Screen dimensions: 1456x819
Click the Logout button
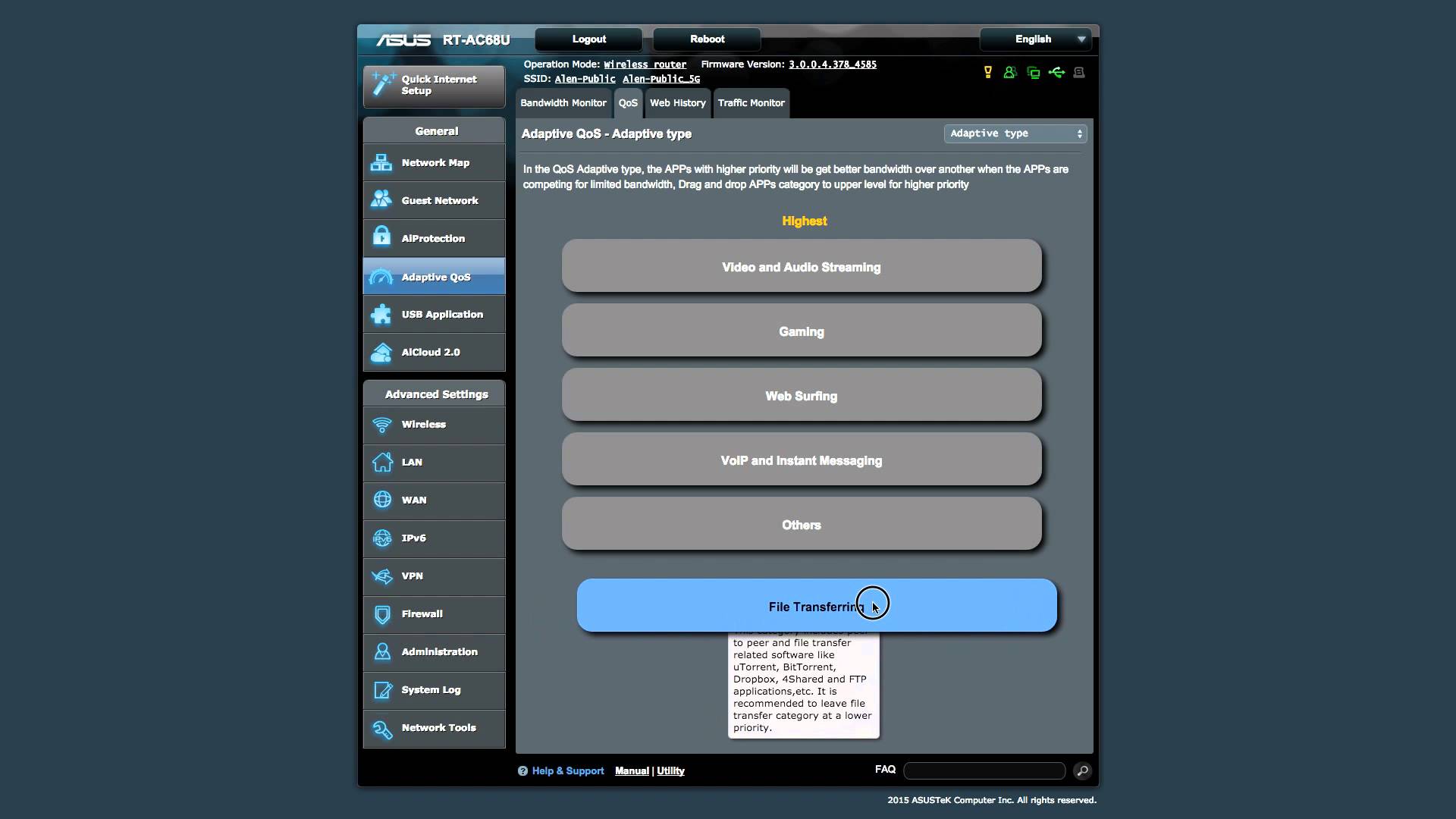point(589,38)
